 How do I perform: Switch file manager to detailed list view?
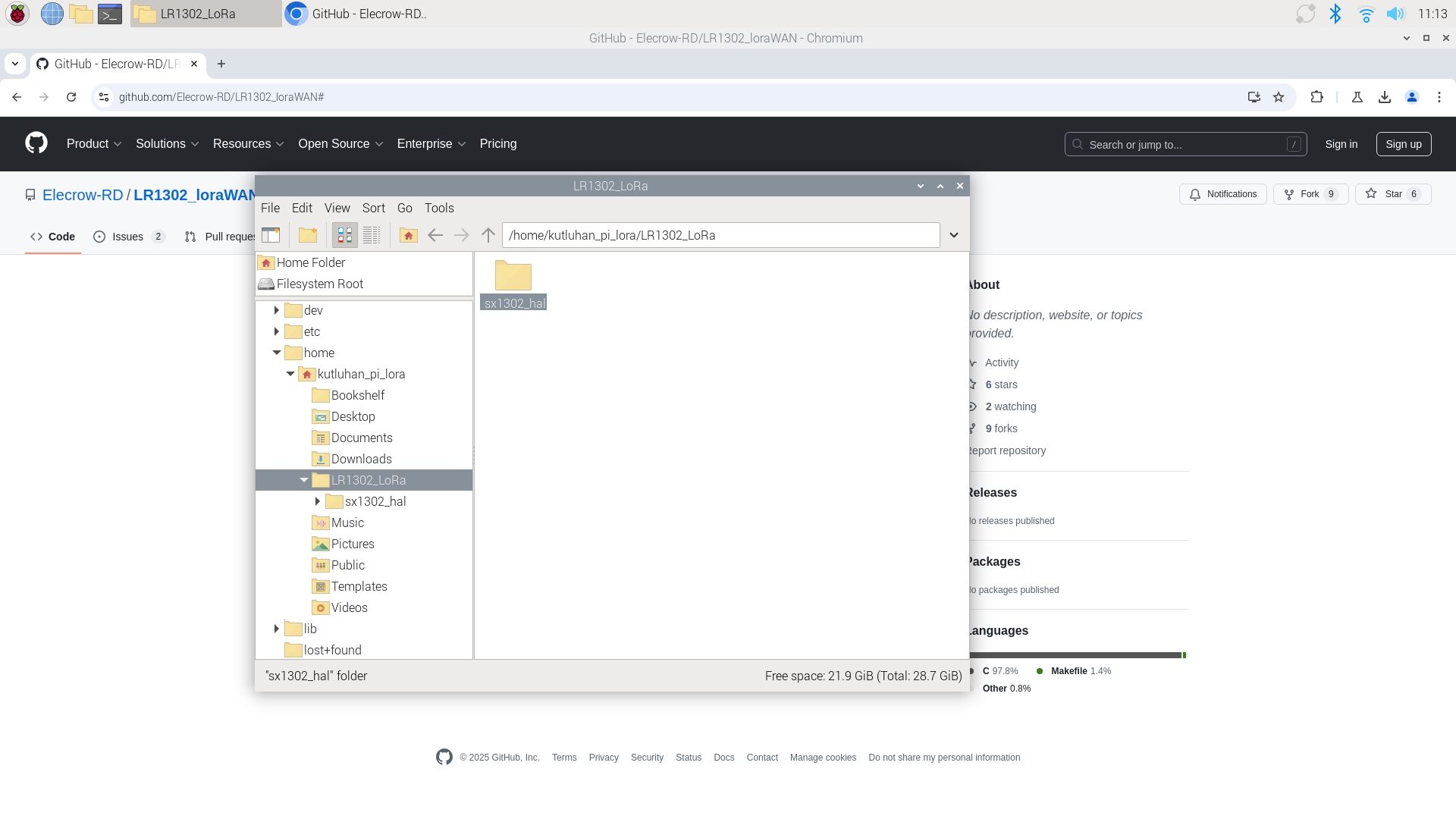[372, 235]
